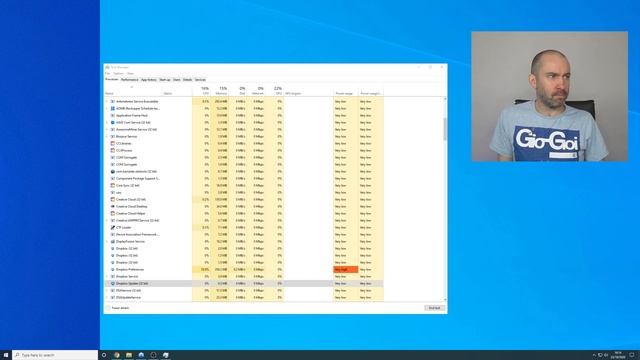The width and height of the screenshot is (640, 360).
Task: Sort processes by the Network column header
Action: (x=256, y=91)
